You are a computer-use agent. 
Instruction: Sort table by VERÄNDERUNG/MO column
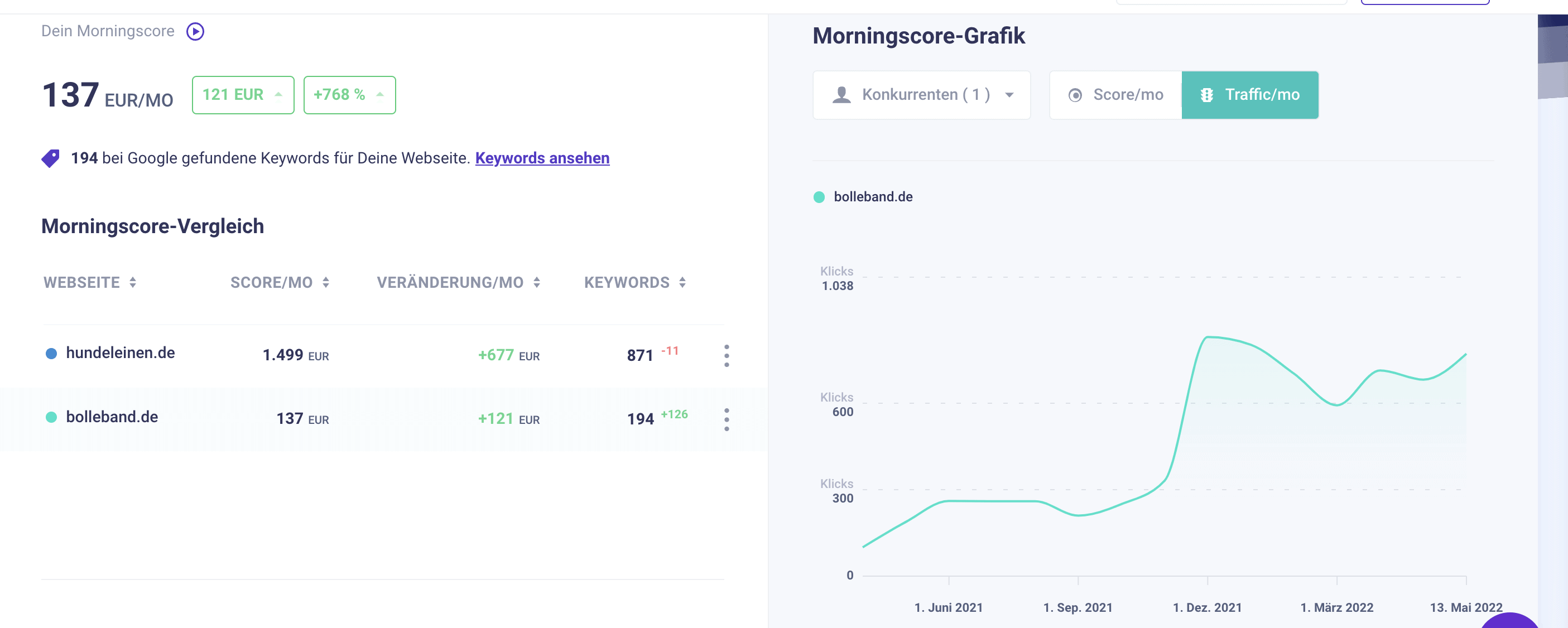point(458,282)
